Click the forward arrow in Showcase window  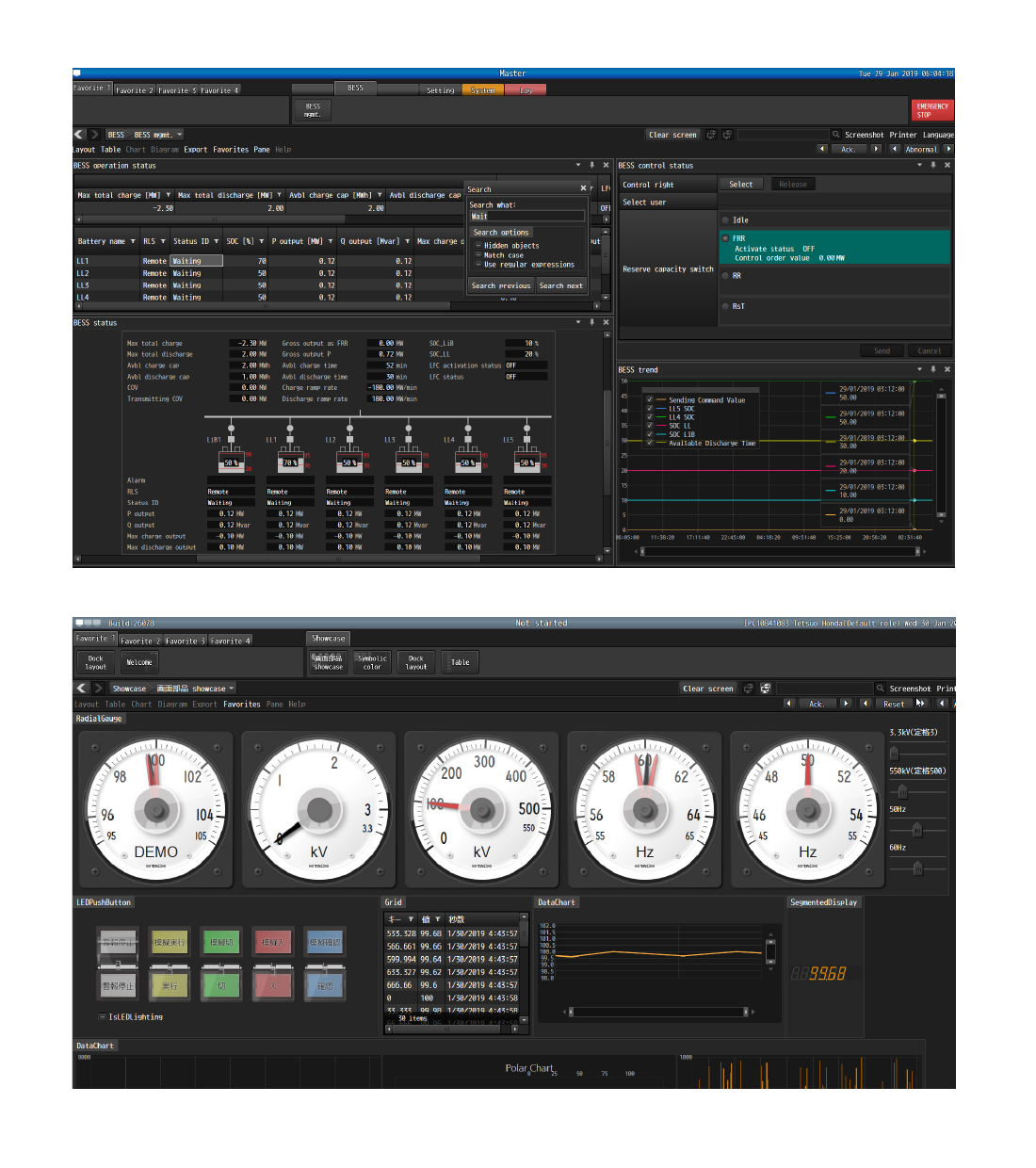click(x=98, y=689)
